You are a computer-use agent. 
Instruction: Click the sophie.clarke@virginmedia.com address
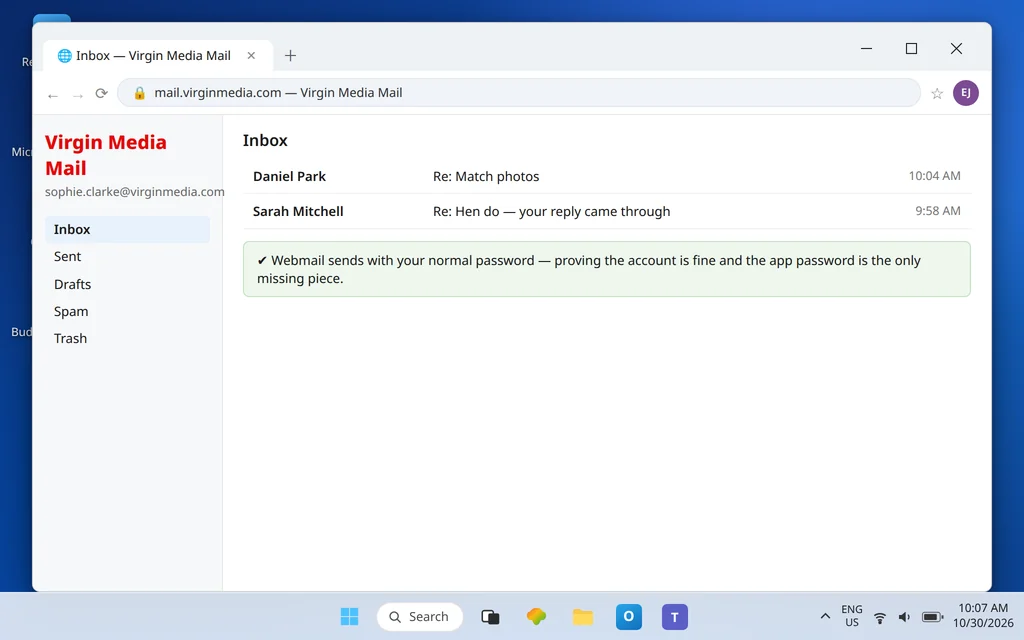tap(135, 192)
